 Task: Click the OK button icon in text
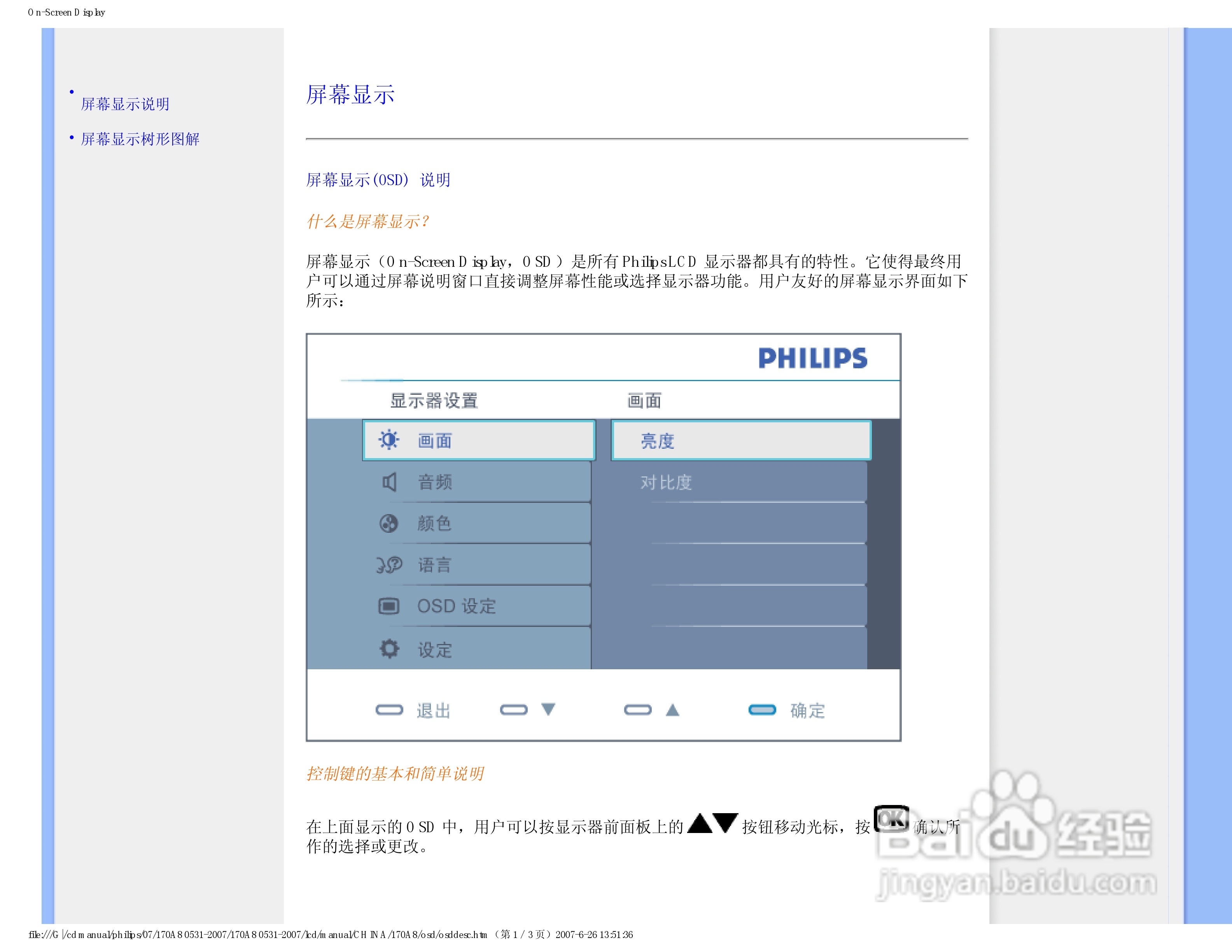(x=891, y=818)
